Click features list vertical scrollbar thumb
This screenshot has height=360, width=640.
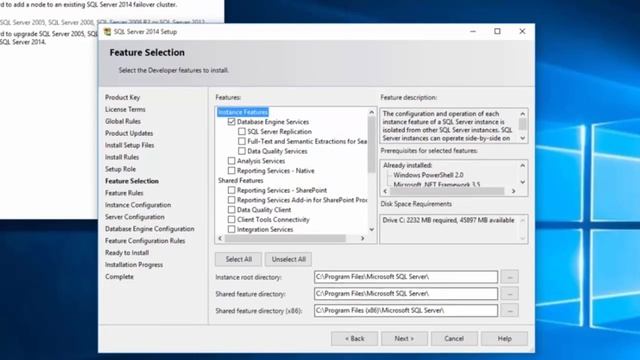(x=371, y=145)
